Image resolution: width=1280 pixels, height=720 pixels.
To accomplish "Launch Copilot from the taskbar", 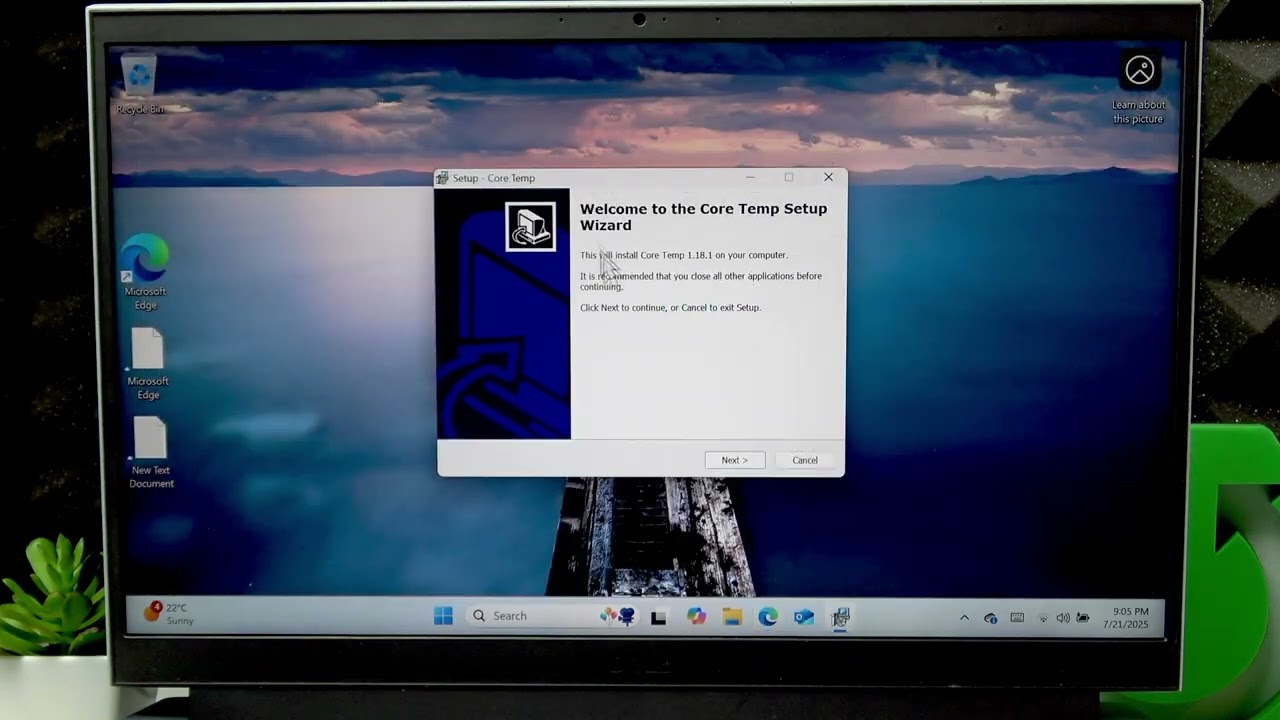I will click(696, 617).
